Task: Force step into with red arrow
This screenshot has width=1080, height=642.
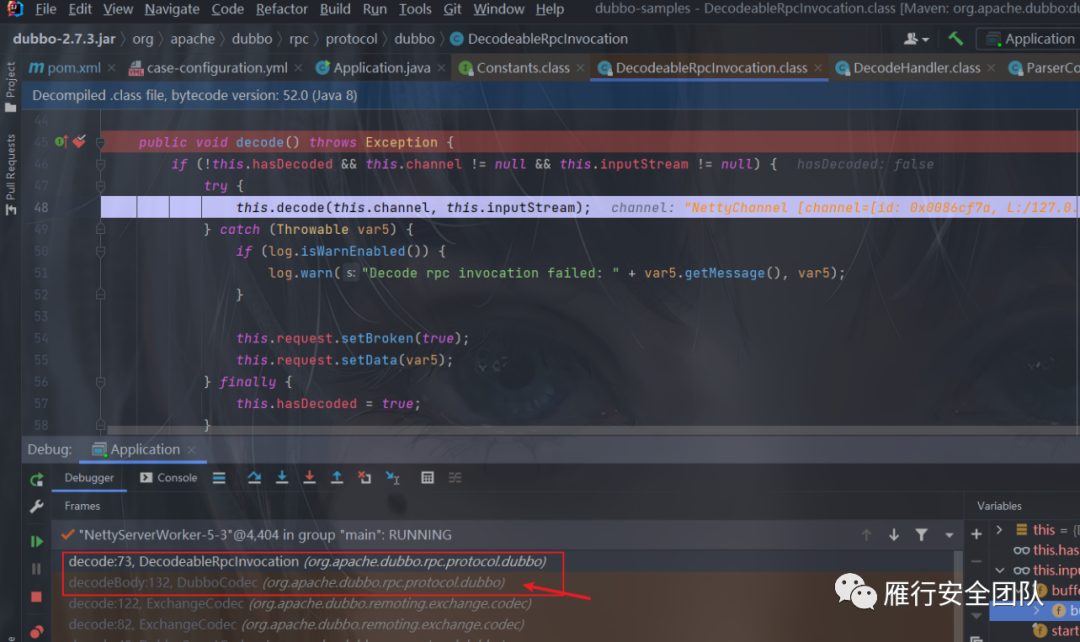Action: coord(309,477)
